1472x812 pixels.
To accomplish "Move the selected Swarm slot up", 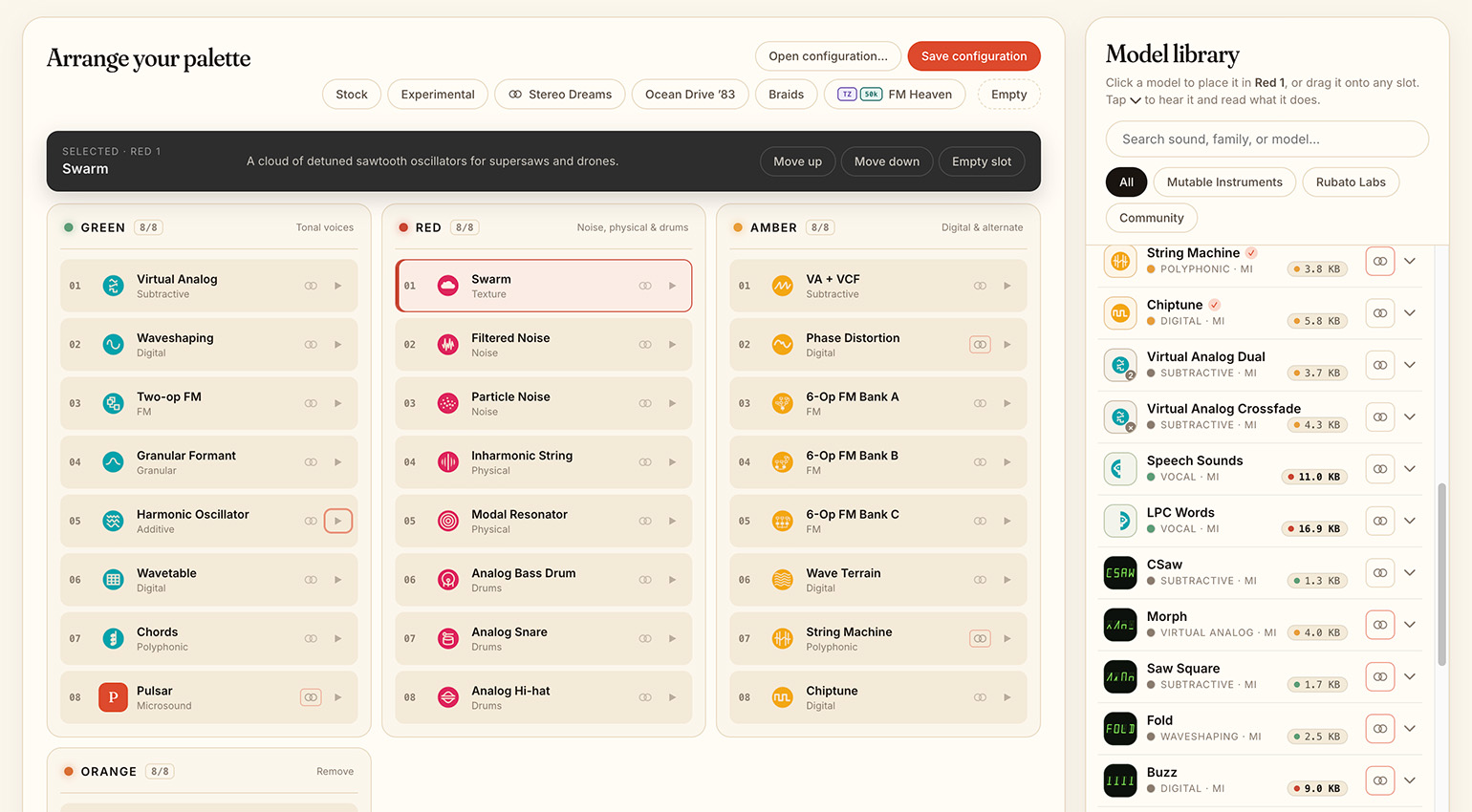I will pos(797,161).
